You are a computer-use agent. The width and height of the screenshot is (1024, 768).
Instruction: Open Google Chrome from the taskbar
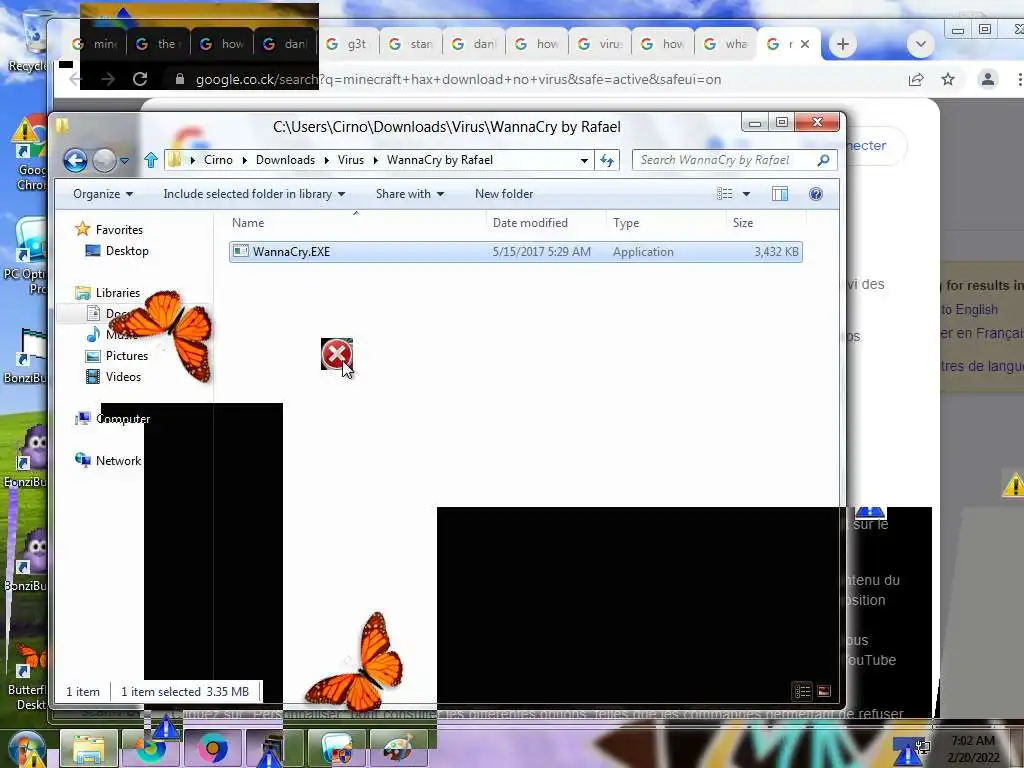click(213, 748)
